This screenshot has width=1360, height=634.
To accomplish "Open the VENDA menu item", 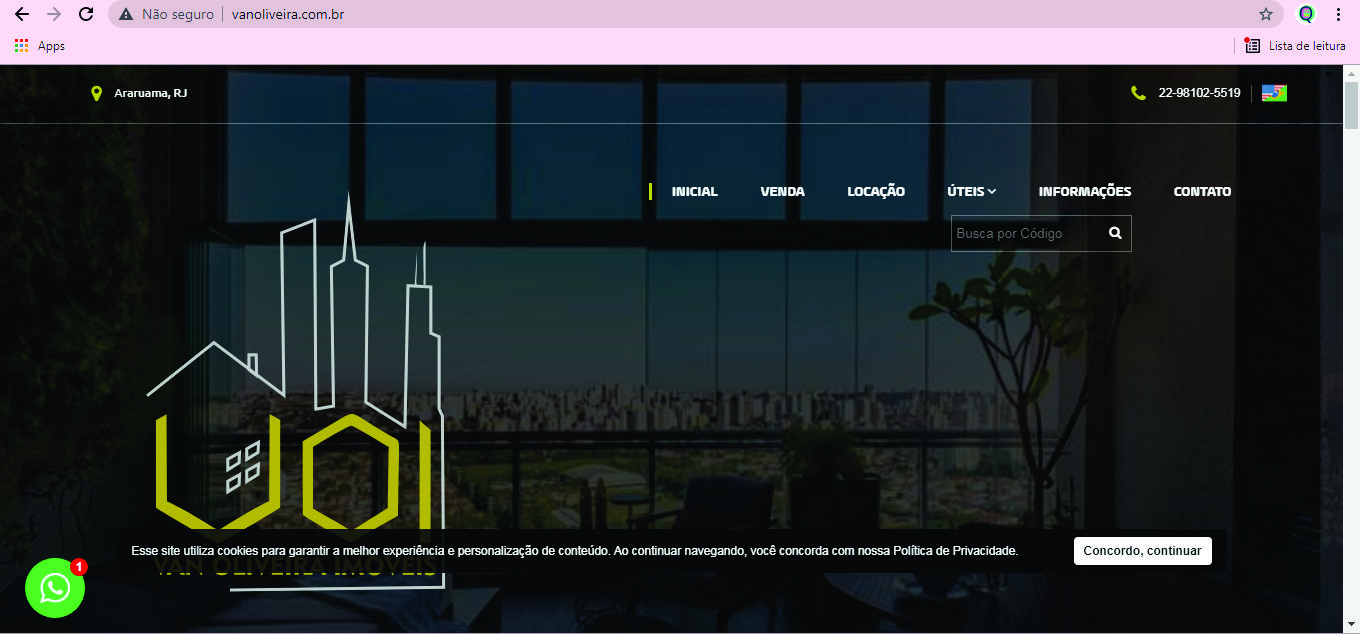I will click(782, 191).
